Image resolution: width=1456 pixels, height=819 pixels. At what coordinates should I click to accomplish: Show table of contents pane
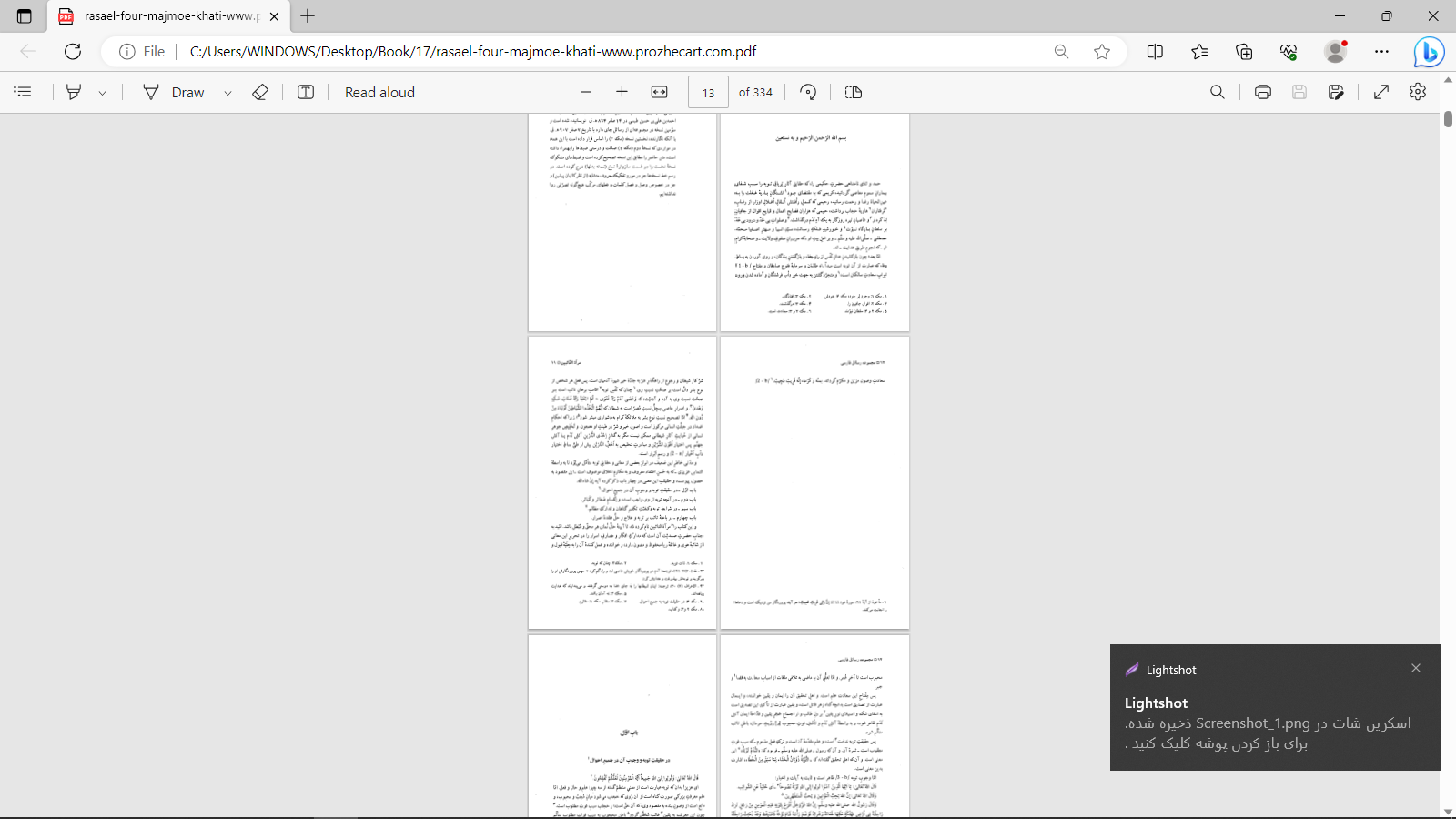coord(23,92)
